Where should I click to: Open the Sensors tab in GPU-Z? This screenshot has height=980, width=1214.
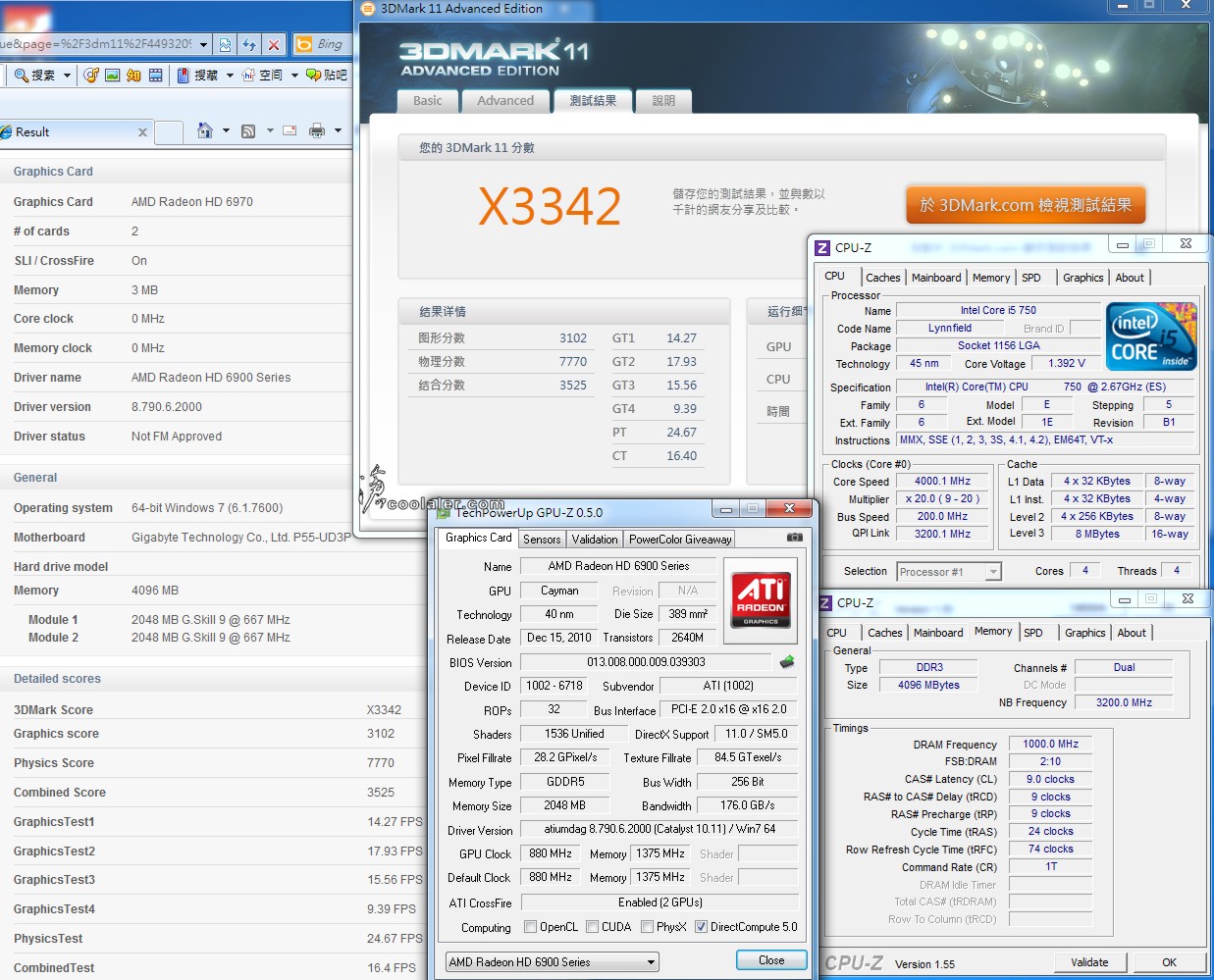pyautogui.click(x=542, y=540)
